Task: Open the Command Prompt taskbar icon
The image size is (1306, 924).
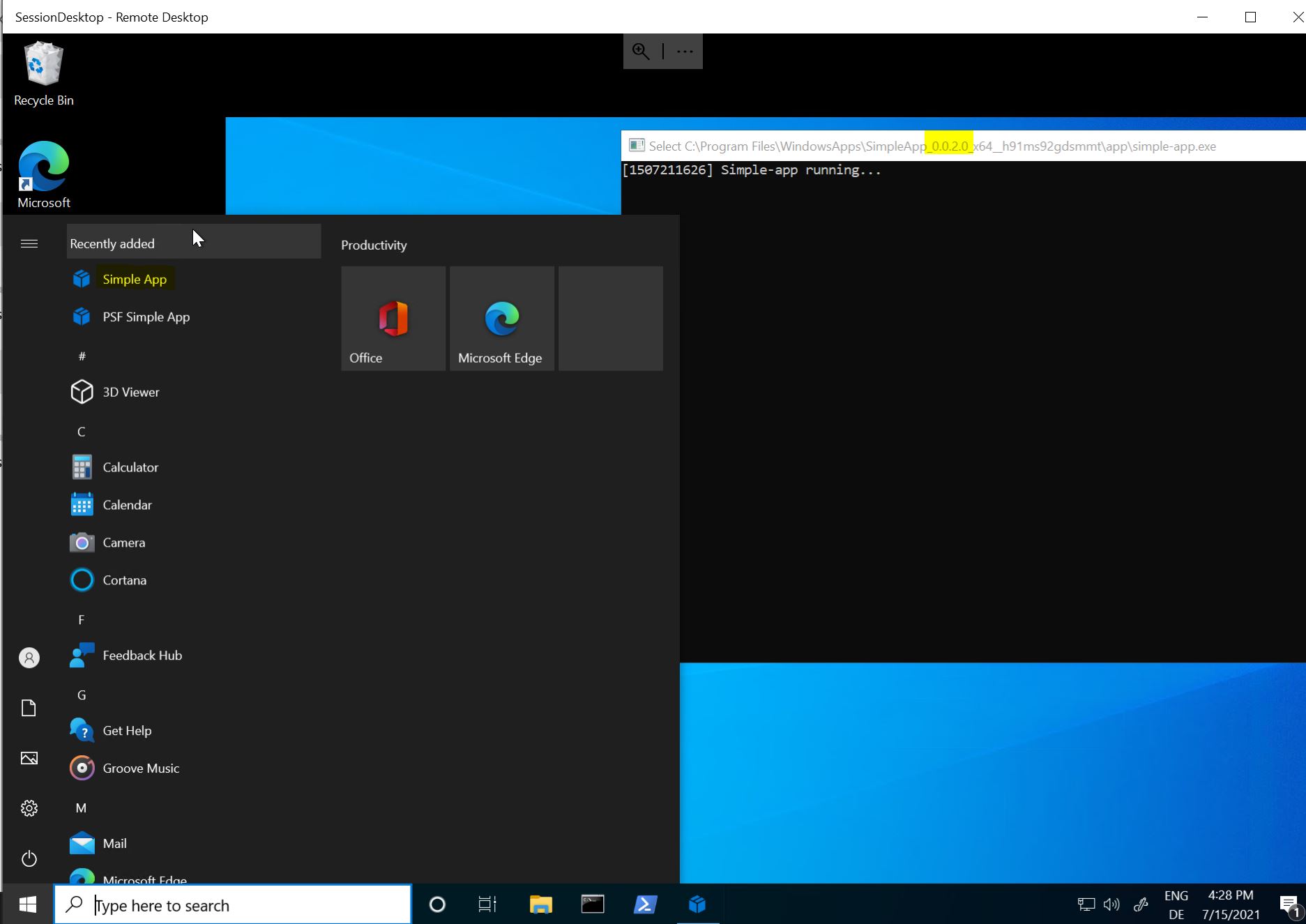Action: [593, 904]
